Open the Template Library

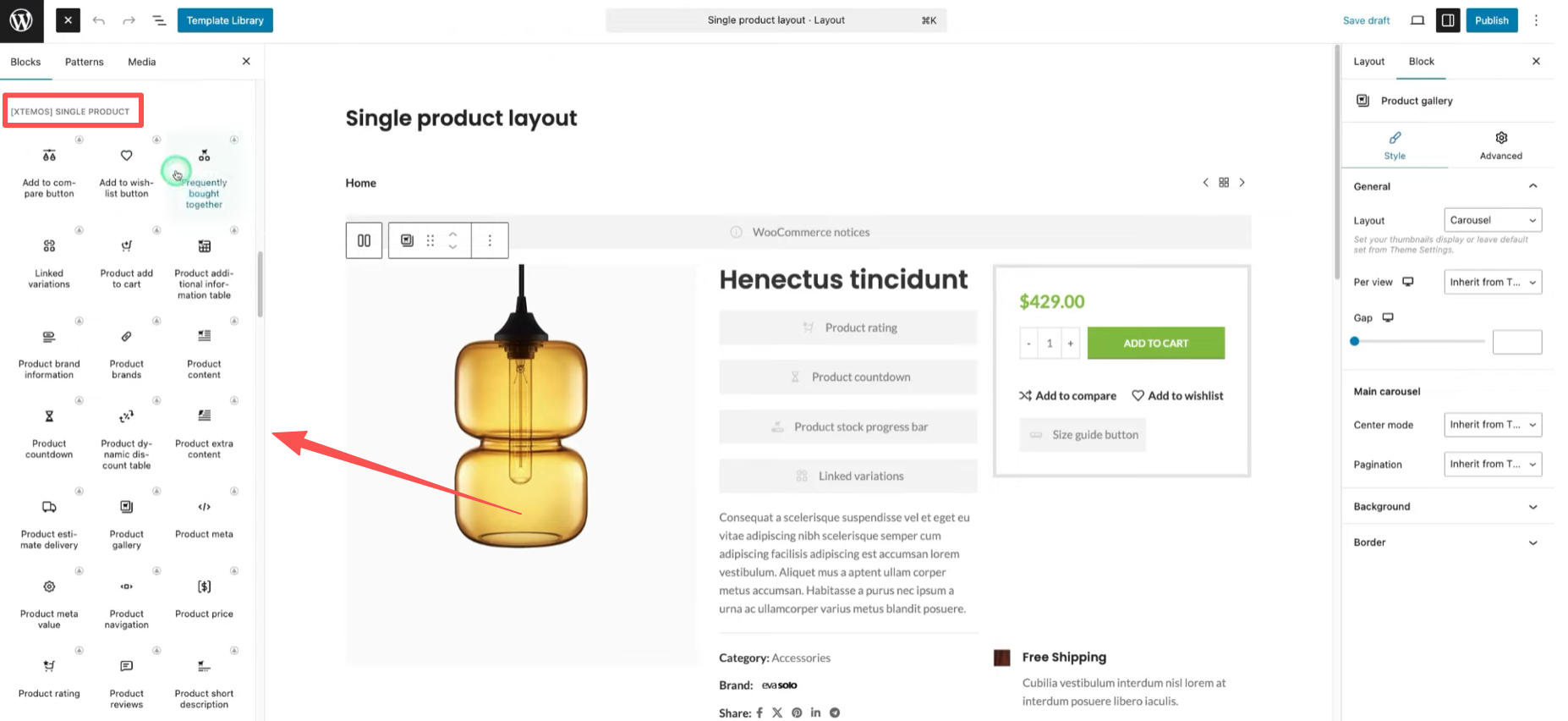coord(225,20)
